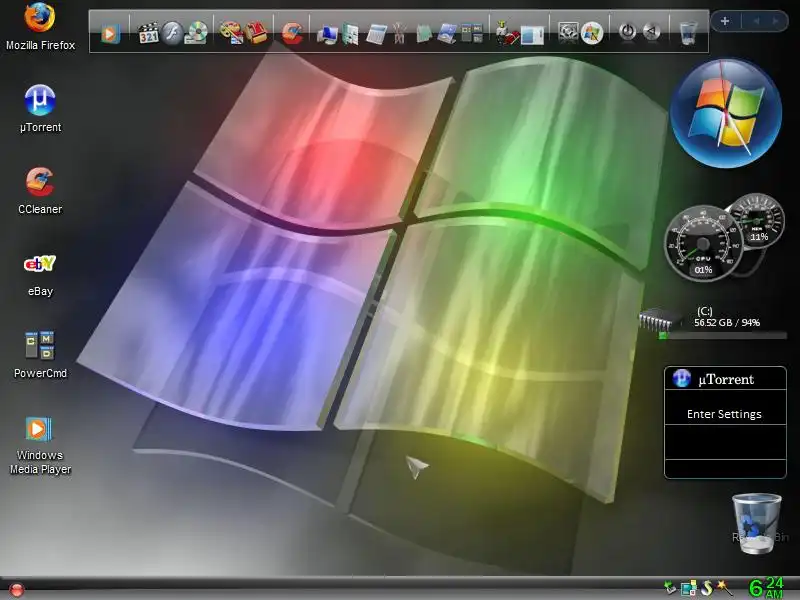Click the plus button beside the dock

coord(724,21)
